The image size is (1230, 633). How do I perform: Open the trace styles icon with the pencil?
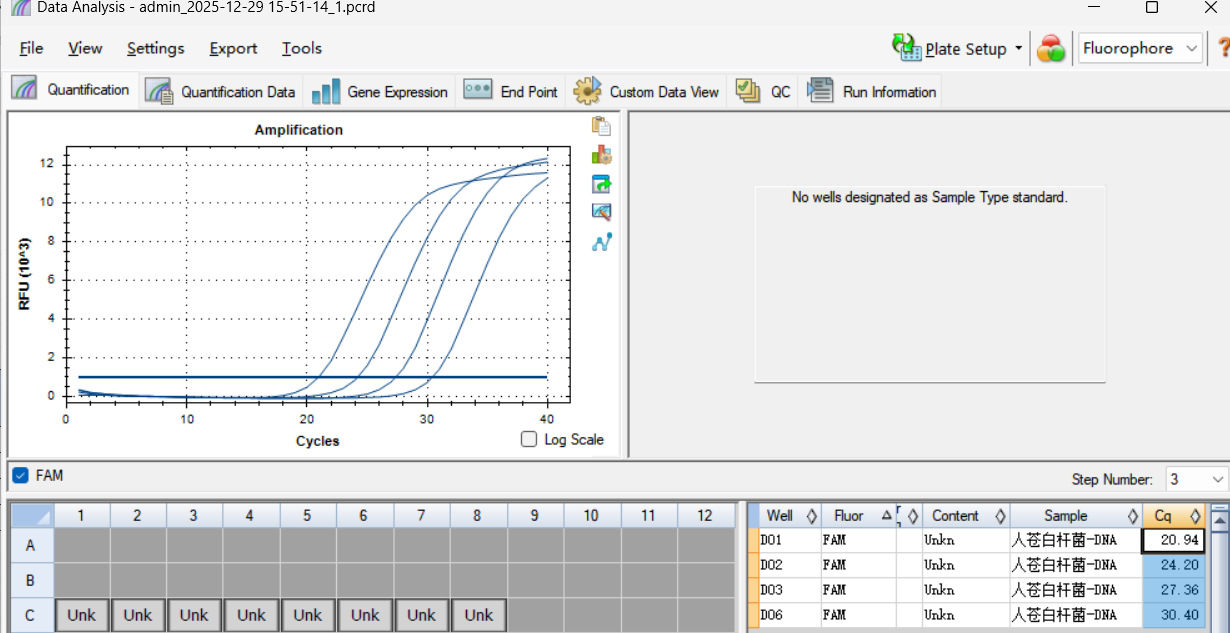pos(601,212)
